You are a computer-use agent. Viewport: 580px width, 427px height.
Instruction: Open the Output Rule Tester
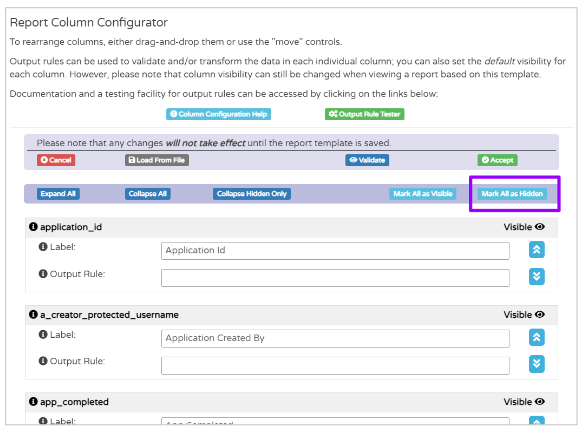(x=364, y=114)
